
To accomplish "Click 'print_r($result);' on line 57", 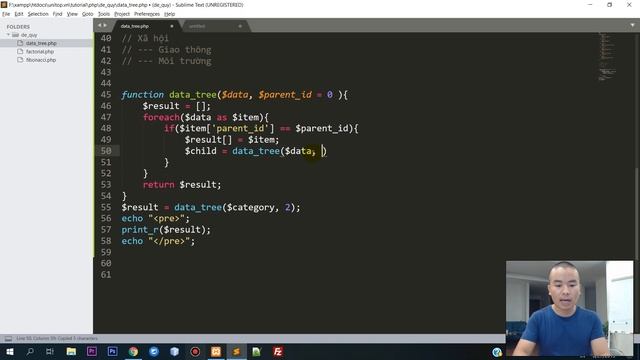I will pyautogui.click(x=166, y=230).
